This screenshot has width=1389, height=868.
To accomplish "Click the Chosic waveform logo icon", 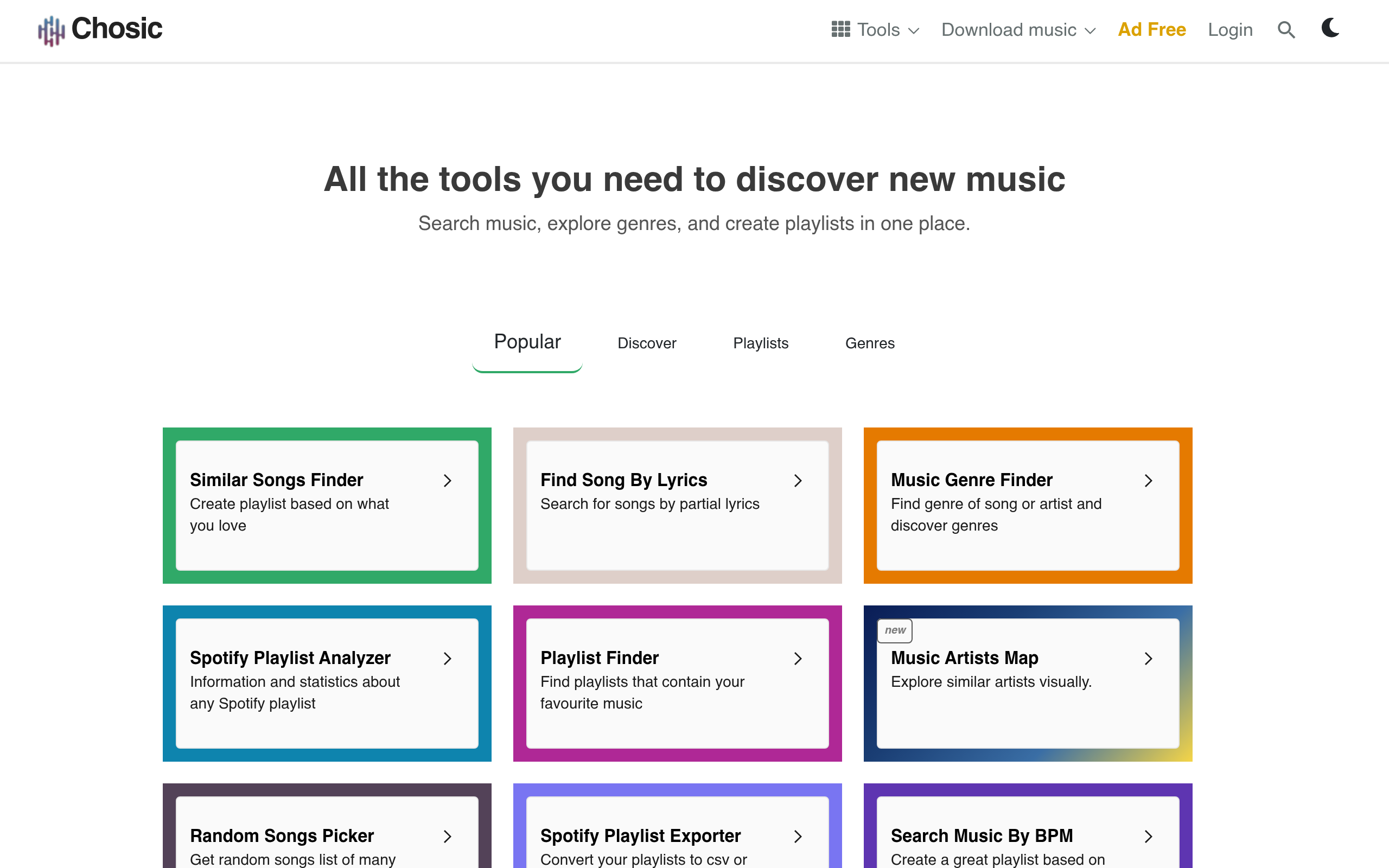I will 51,30.
